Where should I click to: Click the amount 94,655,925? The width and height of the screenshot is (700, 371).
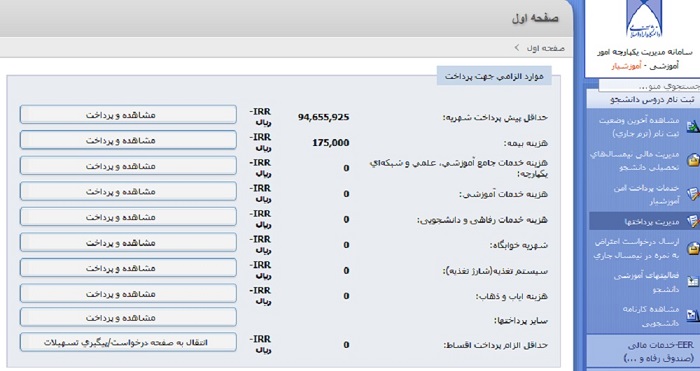coord(323,117)
